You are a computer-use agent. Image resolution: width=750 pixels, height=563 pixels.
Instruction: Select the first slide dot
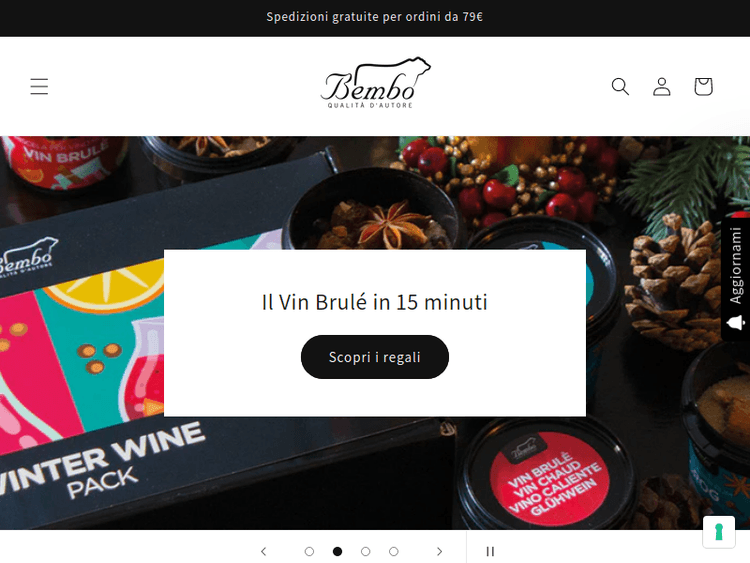pos(309,552)
